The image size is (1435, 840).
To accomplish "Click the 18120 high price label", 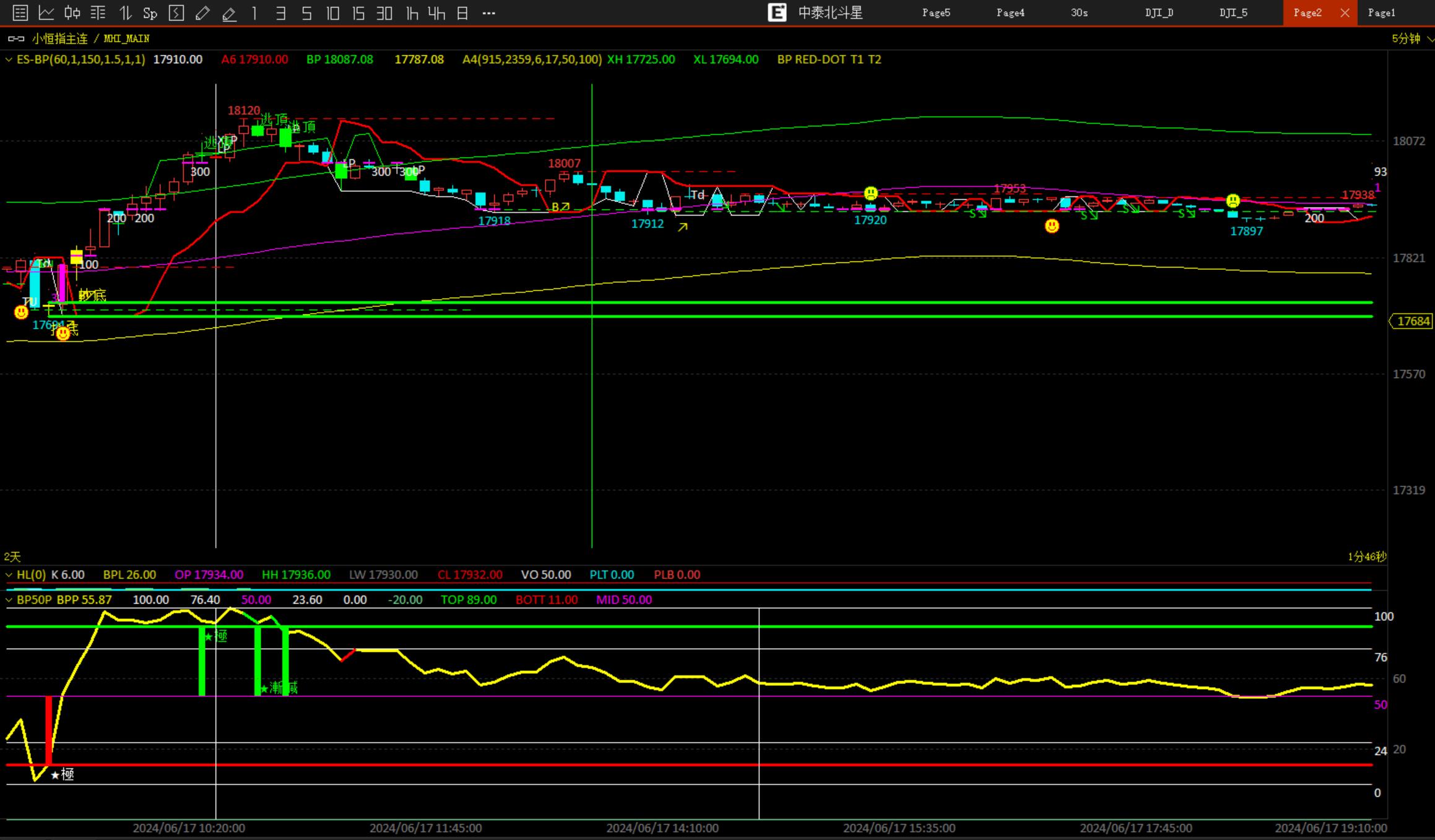I will (244, 111).
